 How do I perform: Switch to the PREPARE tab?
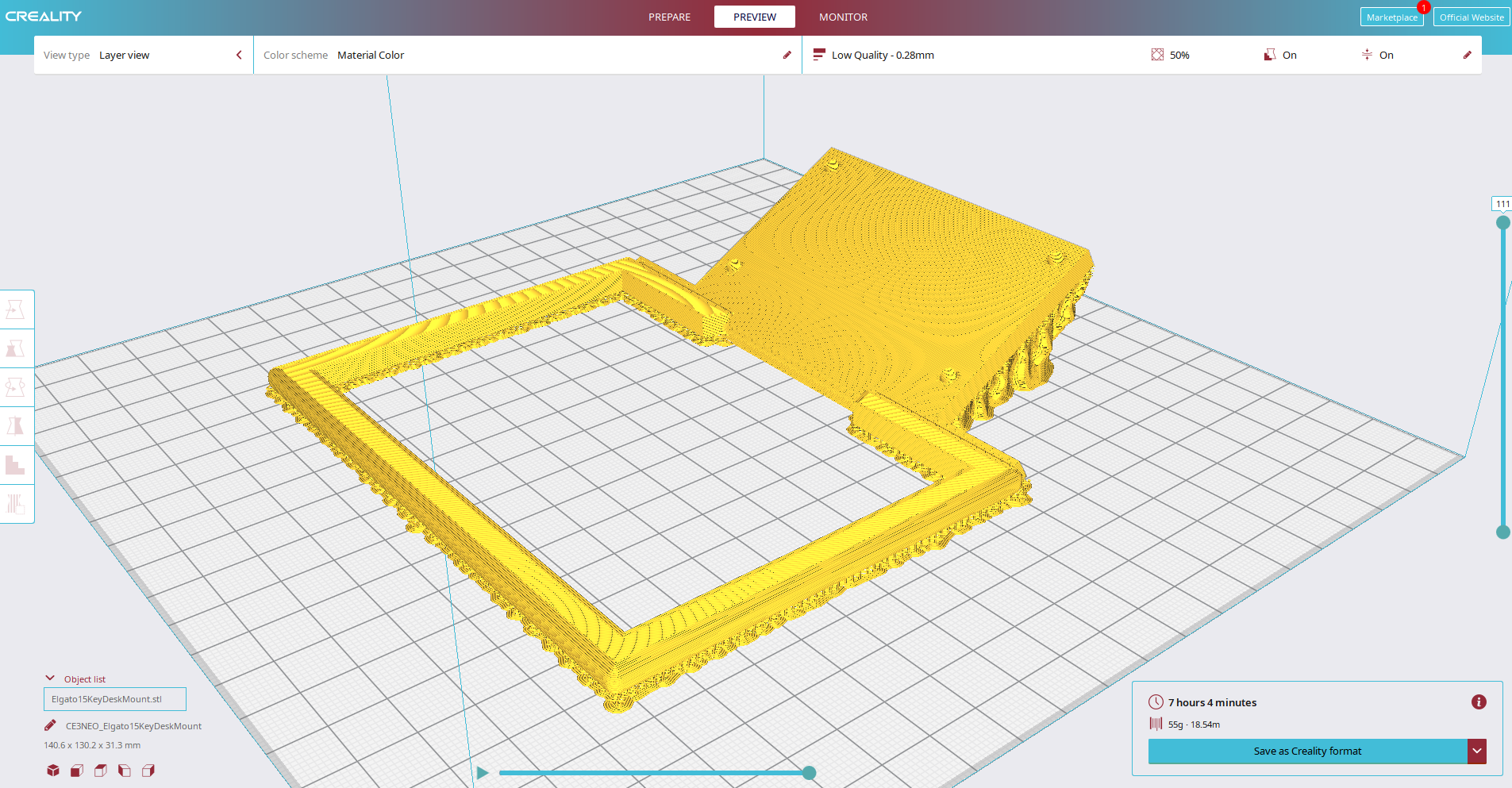coord(669,17)
